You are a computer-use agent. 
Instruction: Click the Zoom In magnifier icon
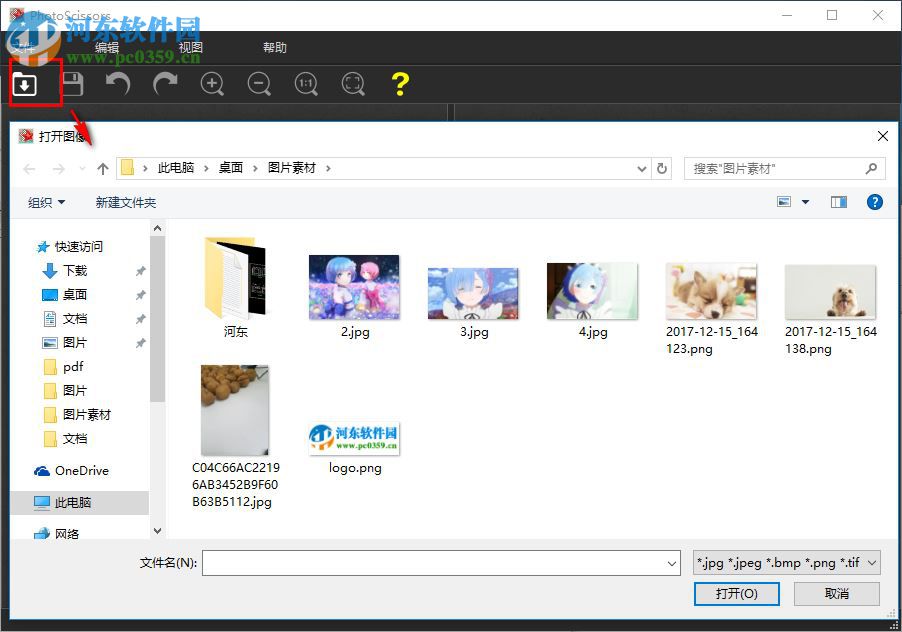(212, 84)
